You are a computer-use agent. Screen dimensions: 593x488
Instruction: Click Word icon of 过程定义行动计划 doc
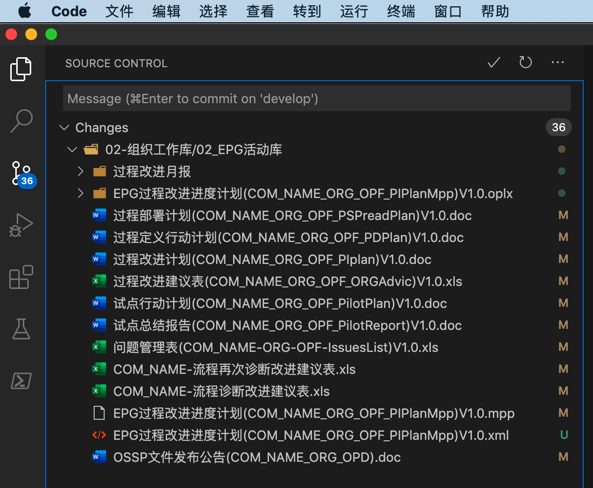pos(99,237)
